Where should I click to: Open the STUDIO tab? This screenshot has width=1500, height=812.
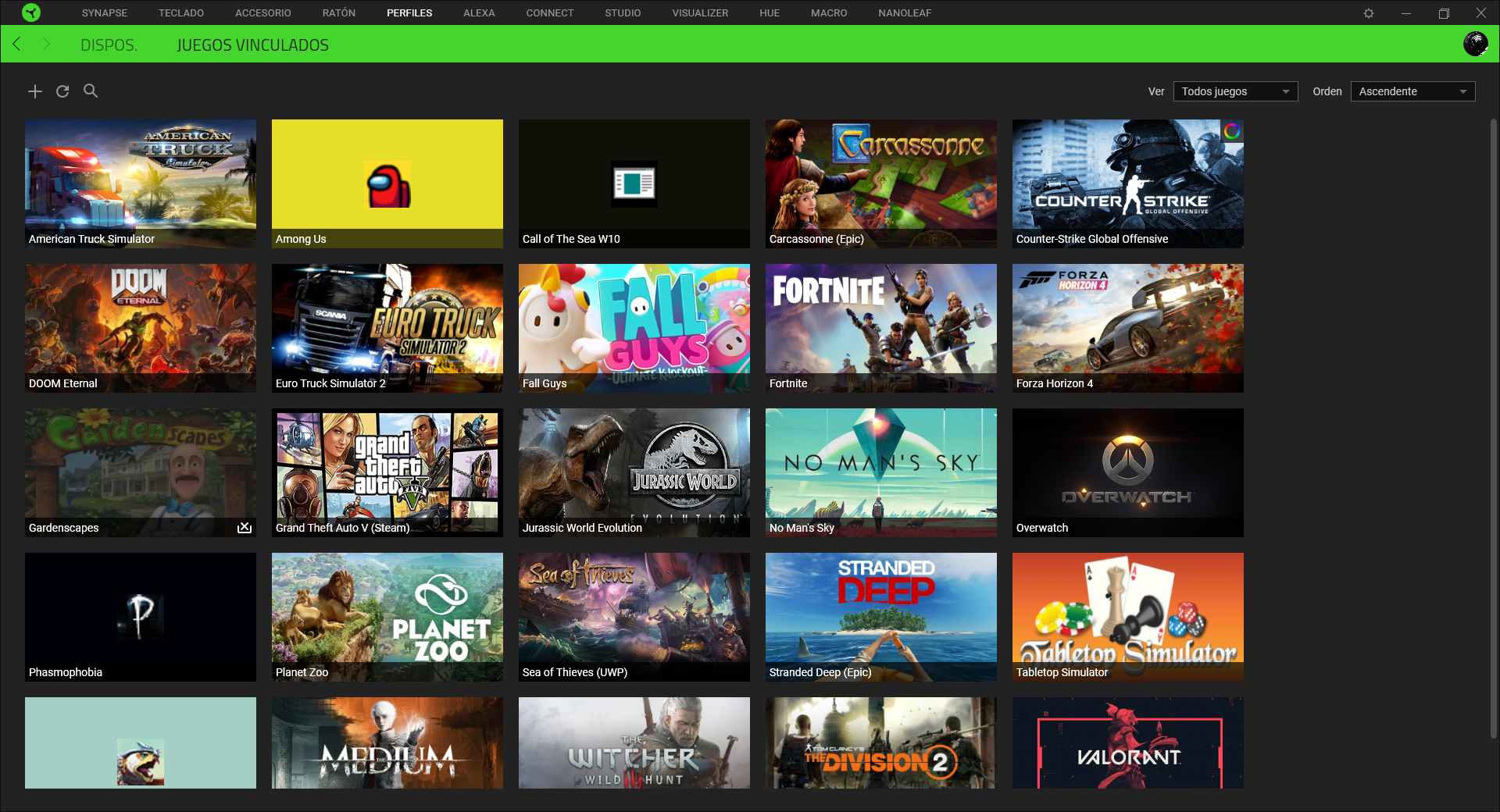(x=623, y=13)
